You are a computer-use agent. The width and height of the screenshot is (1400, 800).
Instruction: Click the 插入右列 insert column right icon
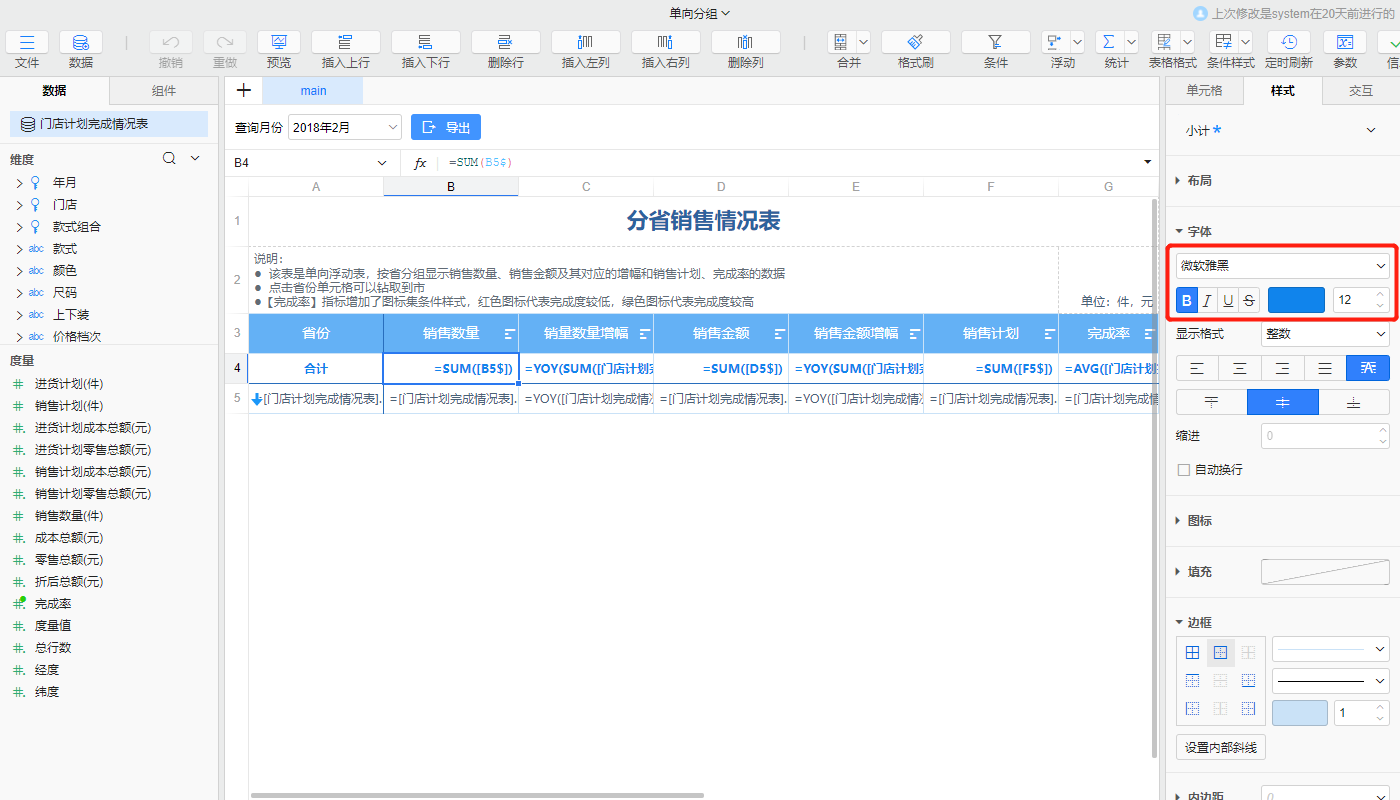[665, 43]
